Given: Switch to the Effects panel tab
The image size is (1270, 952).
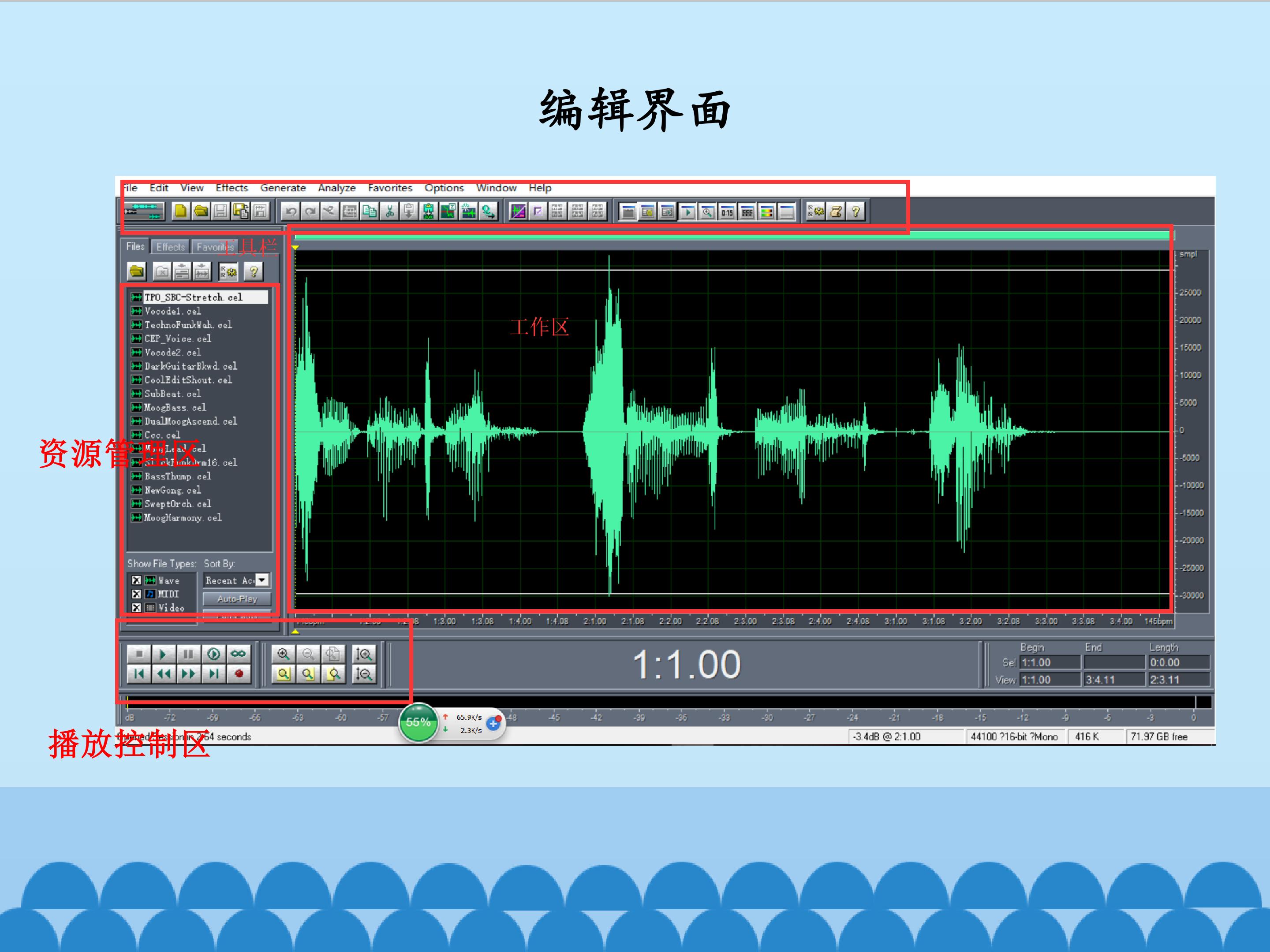Looking at the screenshot, I should coord(171,247).
